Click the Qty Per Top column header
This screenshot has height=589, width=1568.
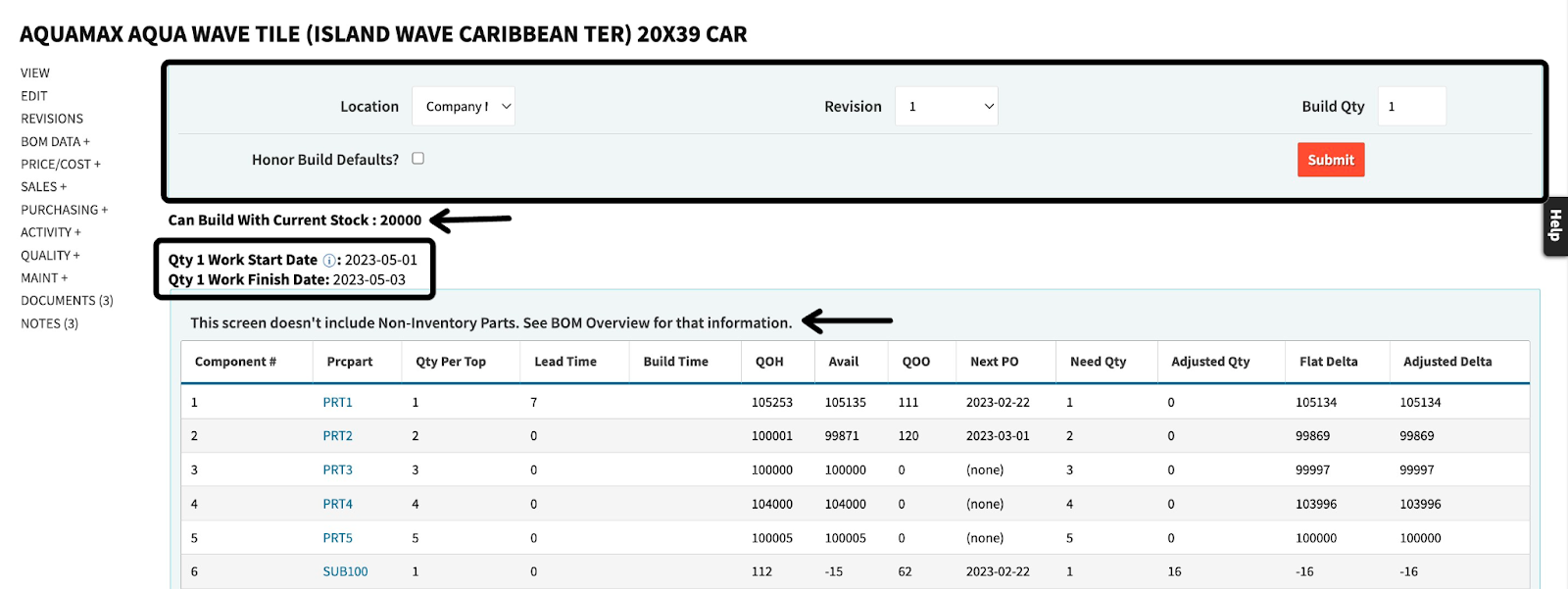click(451, 362)
